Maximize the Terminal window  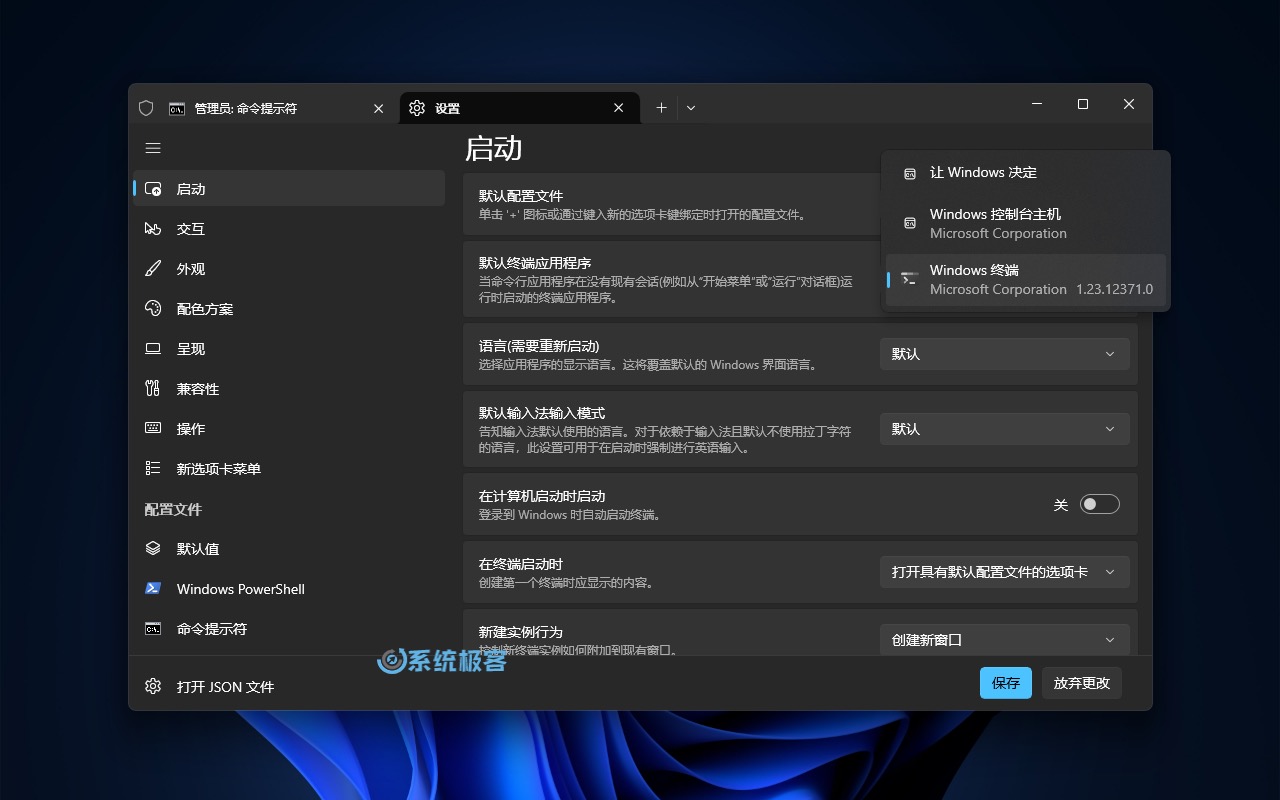(x=1083, y=104)
